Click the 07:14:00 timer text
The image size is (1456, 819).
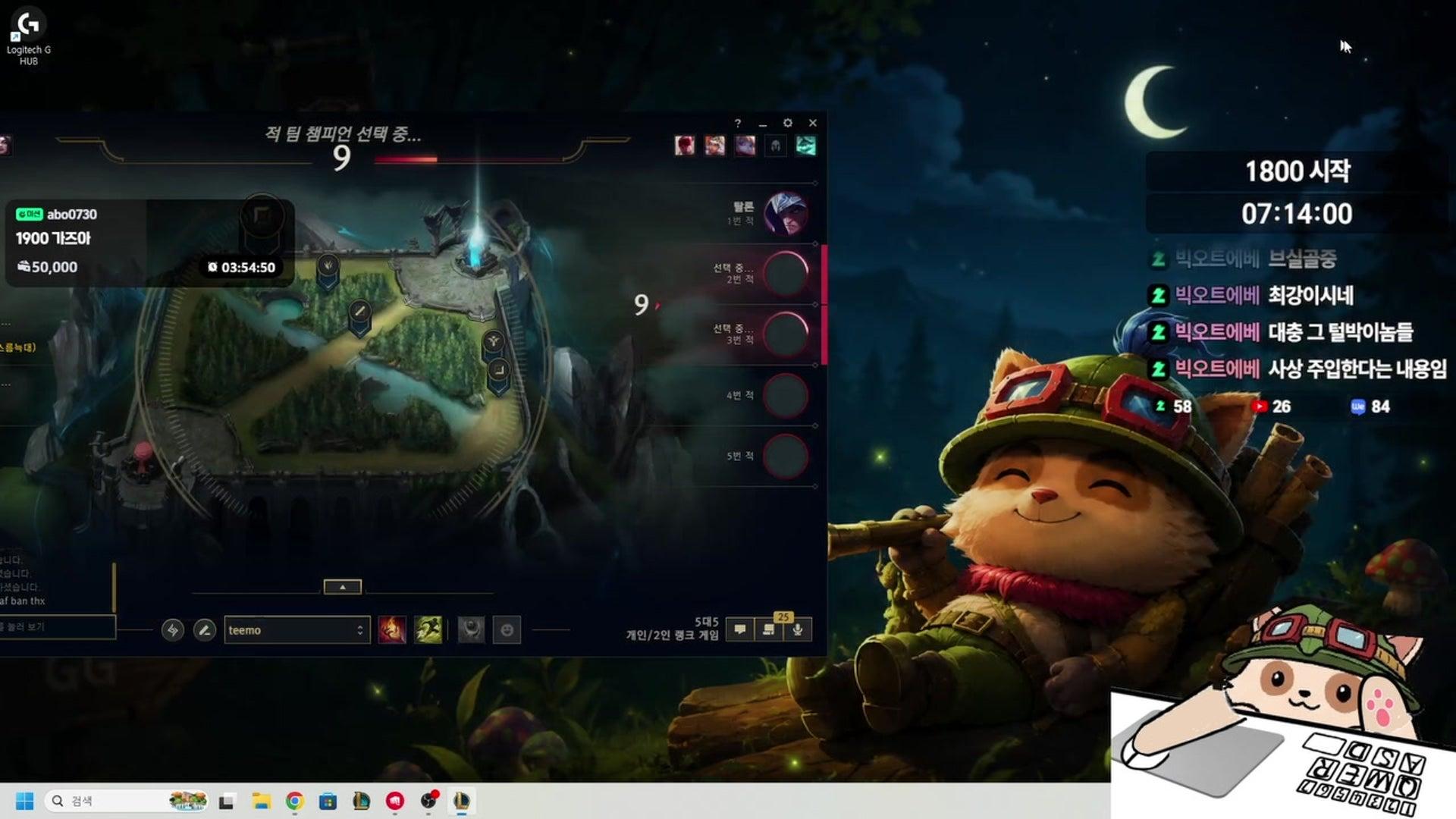point(1297,214)
